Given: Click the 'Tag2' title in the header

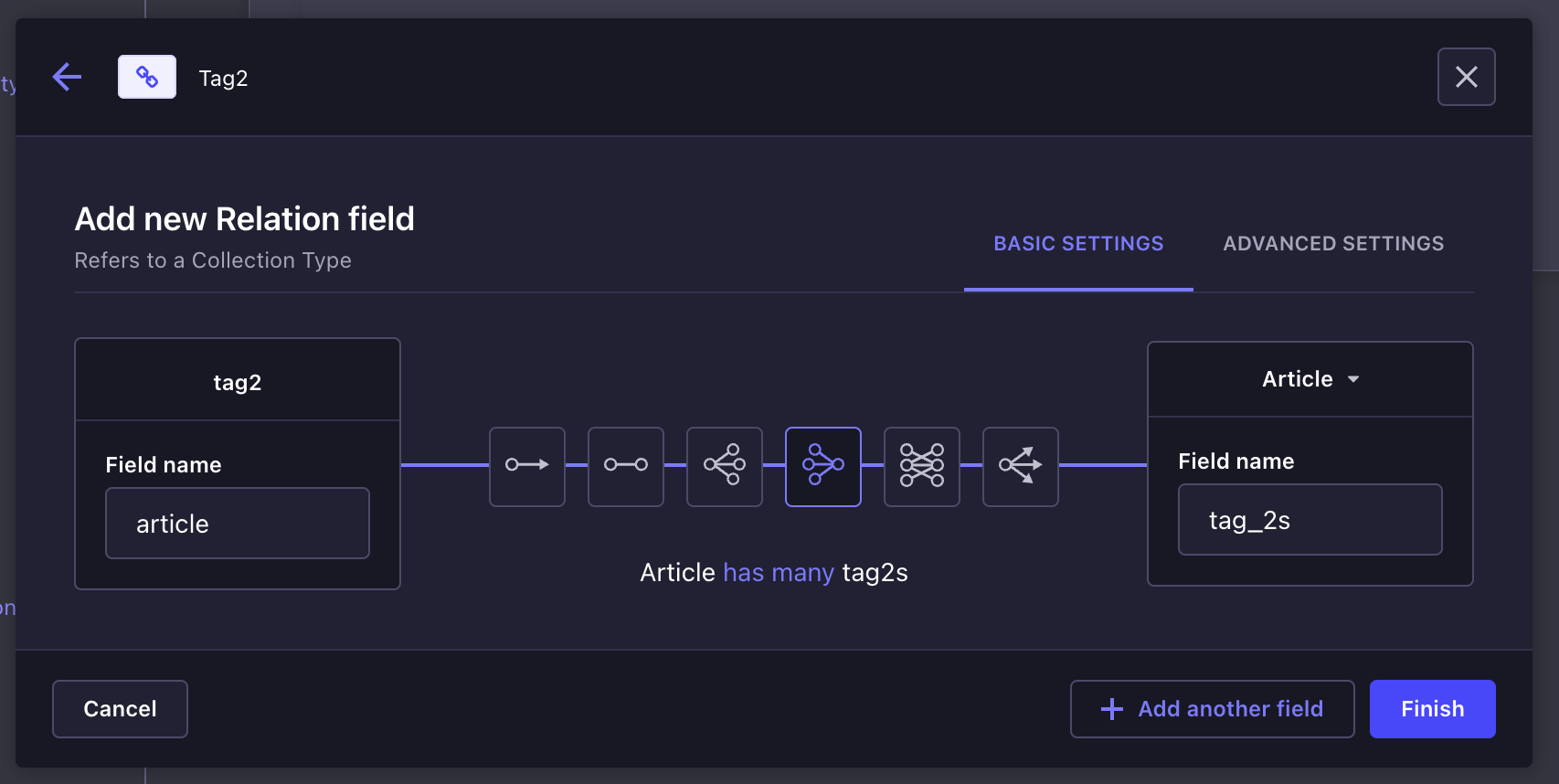Looking at the screenshot, I should [224, 79].
